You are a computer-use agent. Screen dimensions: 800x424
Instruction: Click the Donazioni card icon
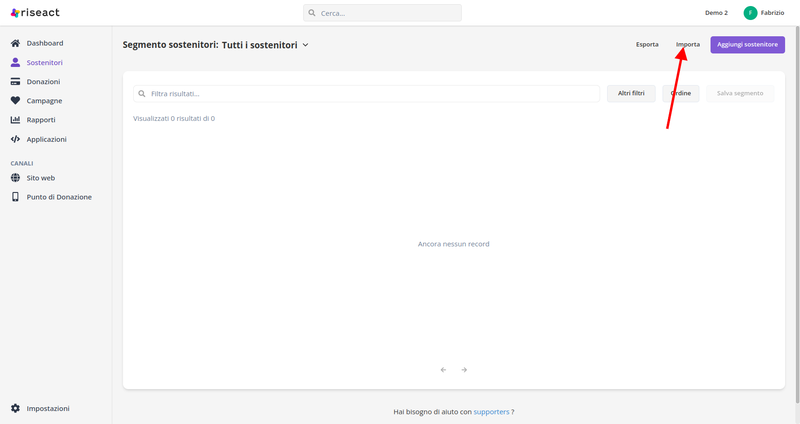click(x=15, y=82)
